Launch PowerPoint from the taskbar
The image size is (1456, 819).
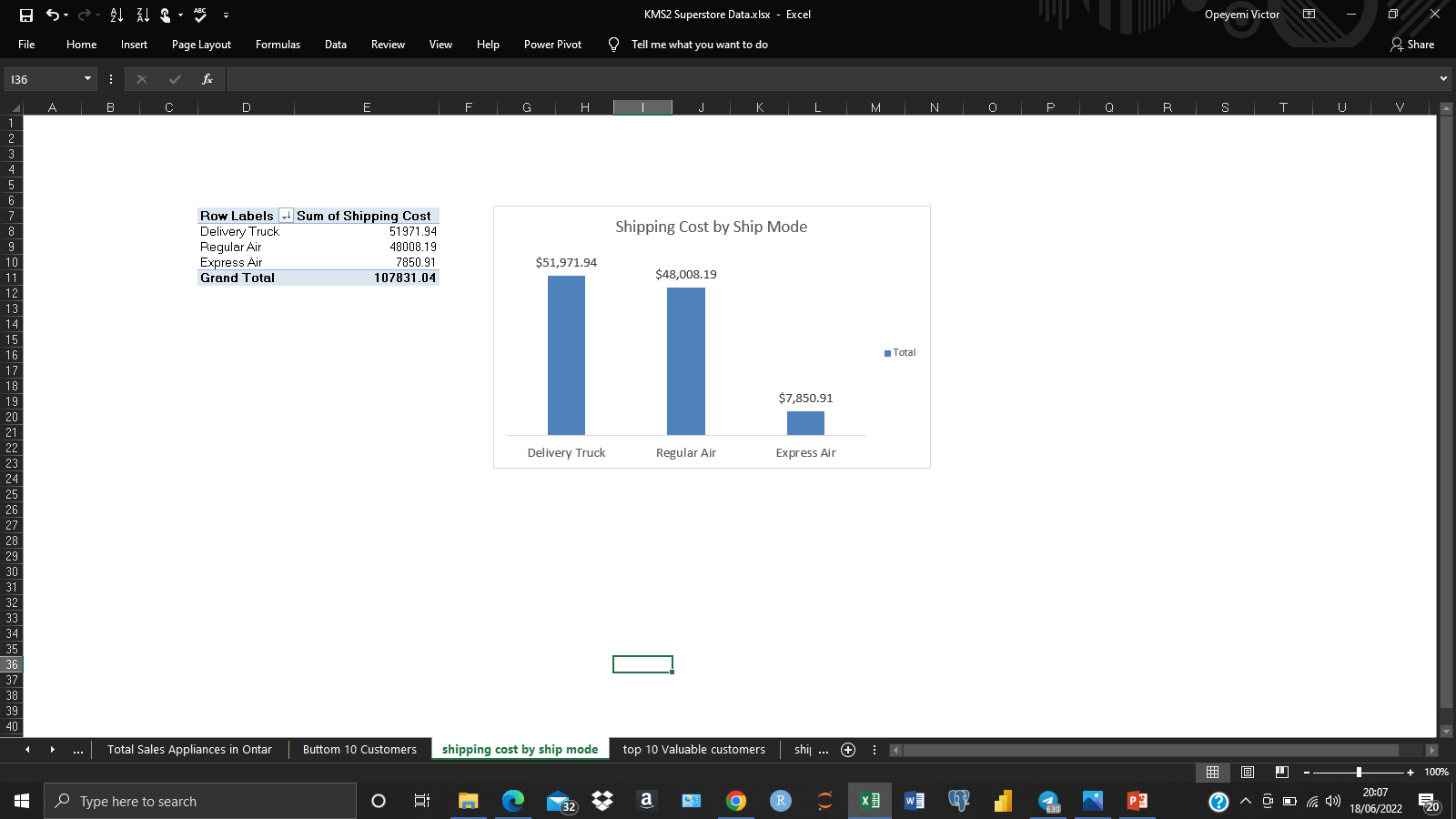1135,801
